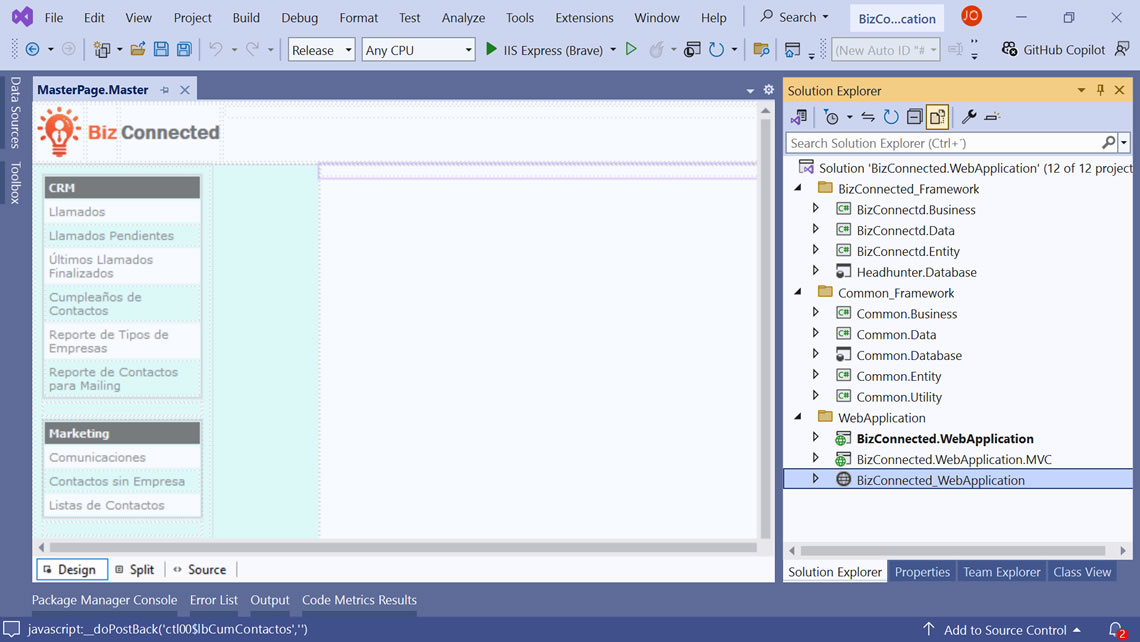The image size is (1140, 642).
Task: Pin the Solution Explorer panel
Action: [x=1100, y=90]
